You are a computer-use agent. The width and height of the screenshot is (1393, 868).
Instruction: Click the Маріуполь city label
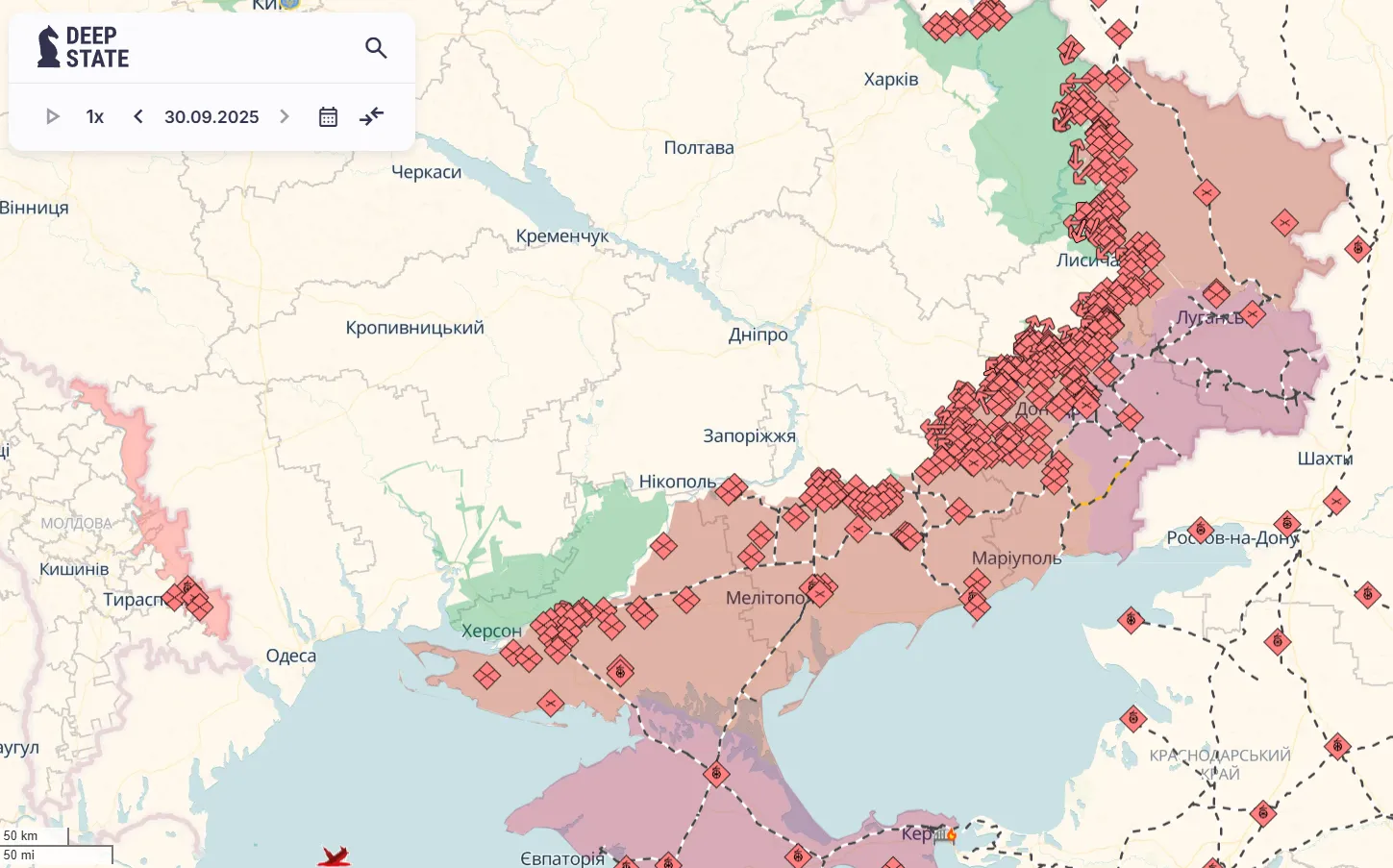1016,558
